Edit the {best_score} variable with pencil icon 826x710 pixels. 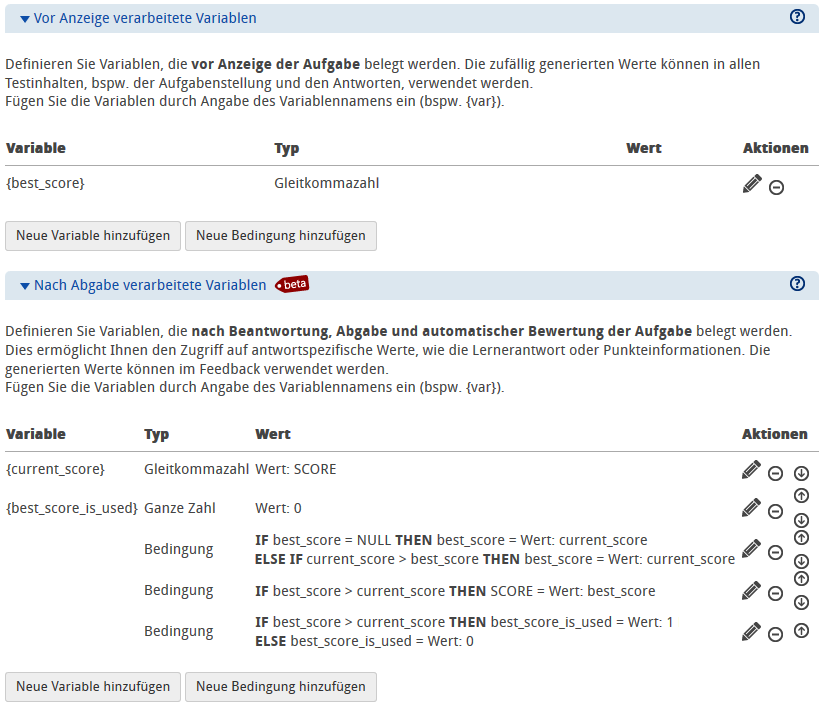point(752,185)
